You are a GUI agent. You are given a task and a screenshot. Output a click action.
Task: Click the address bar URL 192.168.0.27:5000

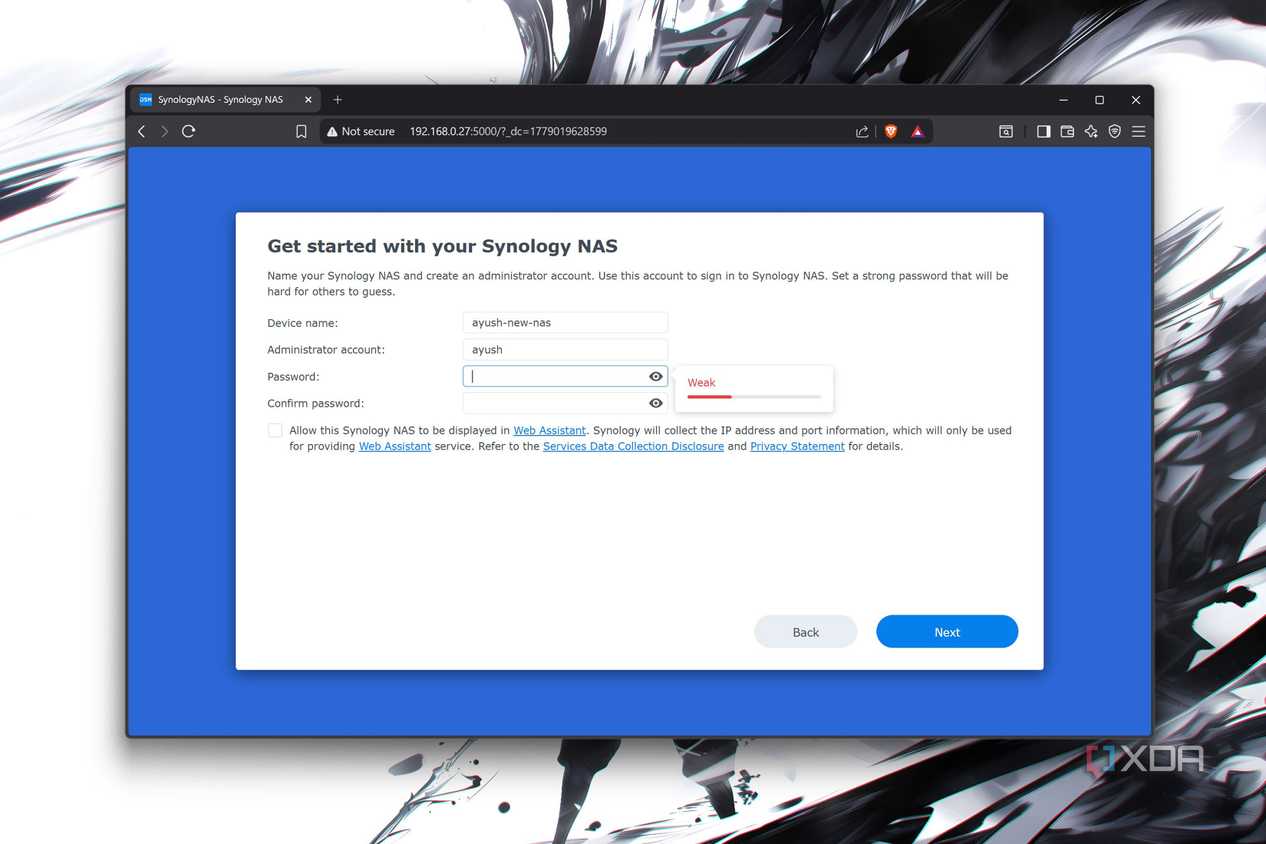508,131
